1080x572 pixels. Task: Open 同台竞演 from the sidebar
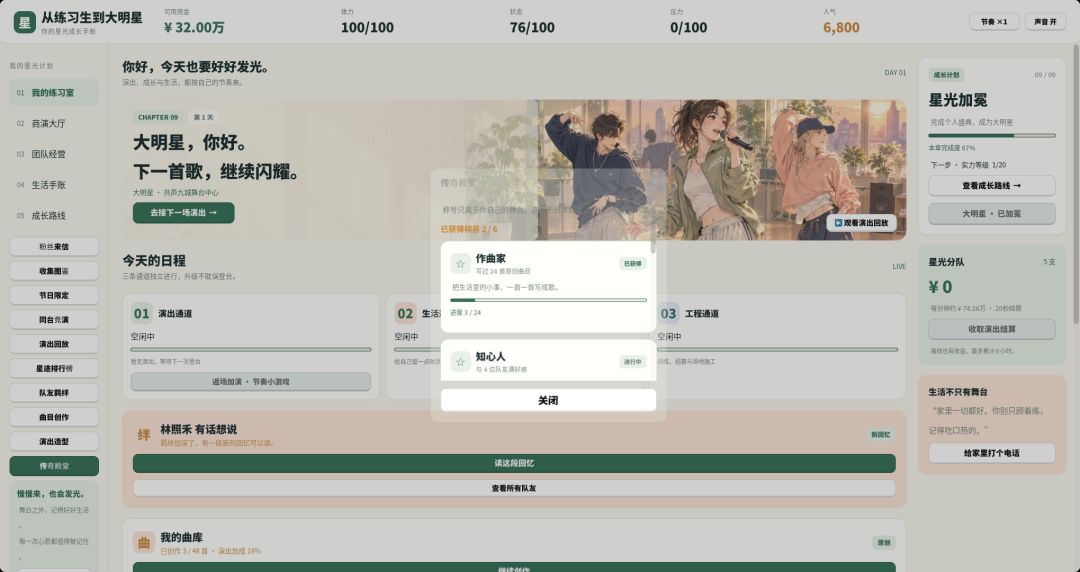(x=54, y=320)
